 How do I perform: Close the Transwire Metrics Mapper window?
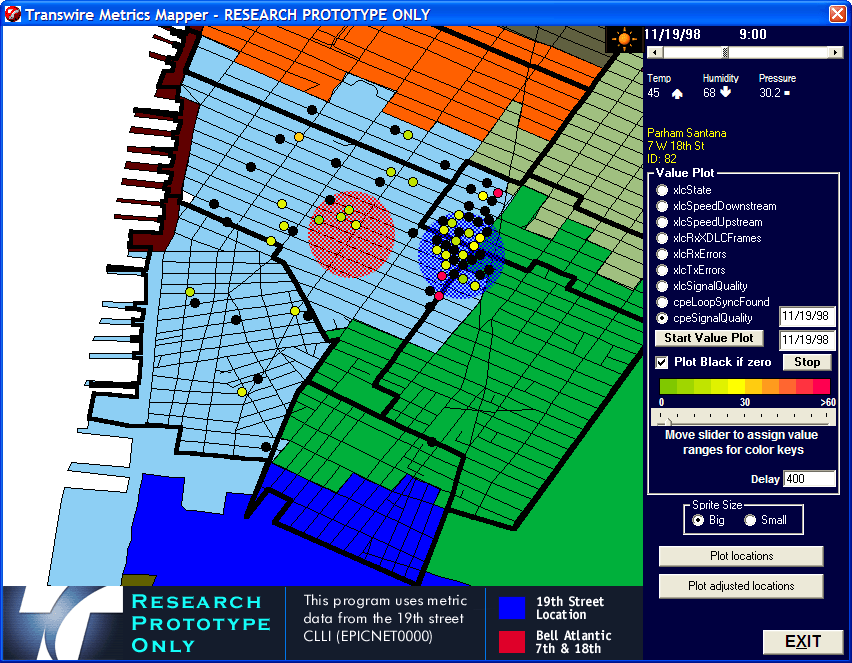pos(837,14)
